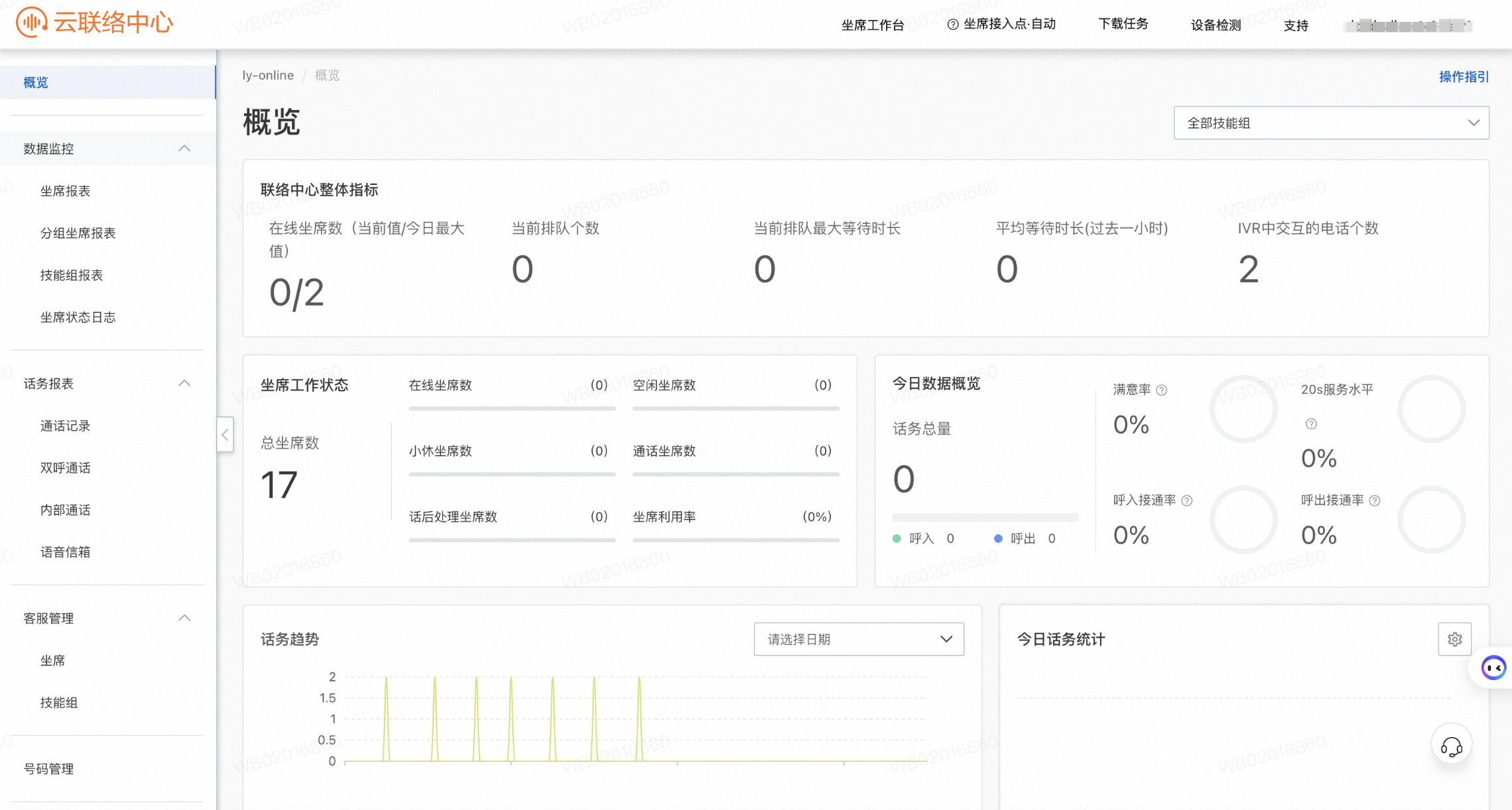
Task: Click the 话务总量 progress bar
Action: coord(985,517)
